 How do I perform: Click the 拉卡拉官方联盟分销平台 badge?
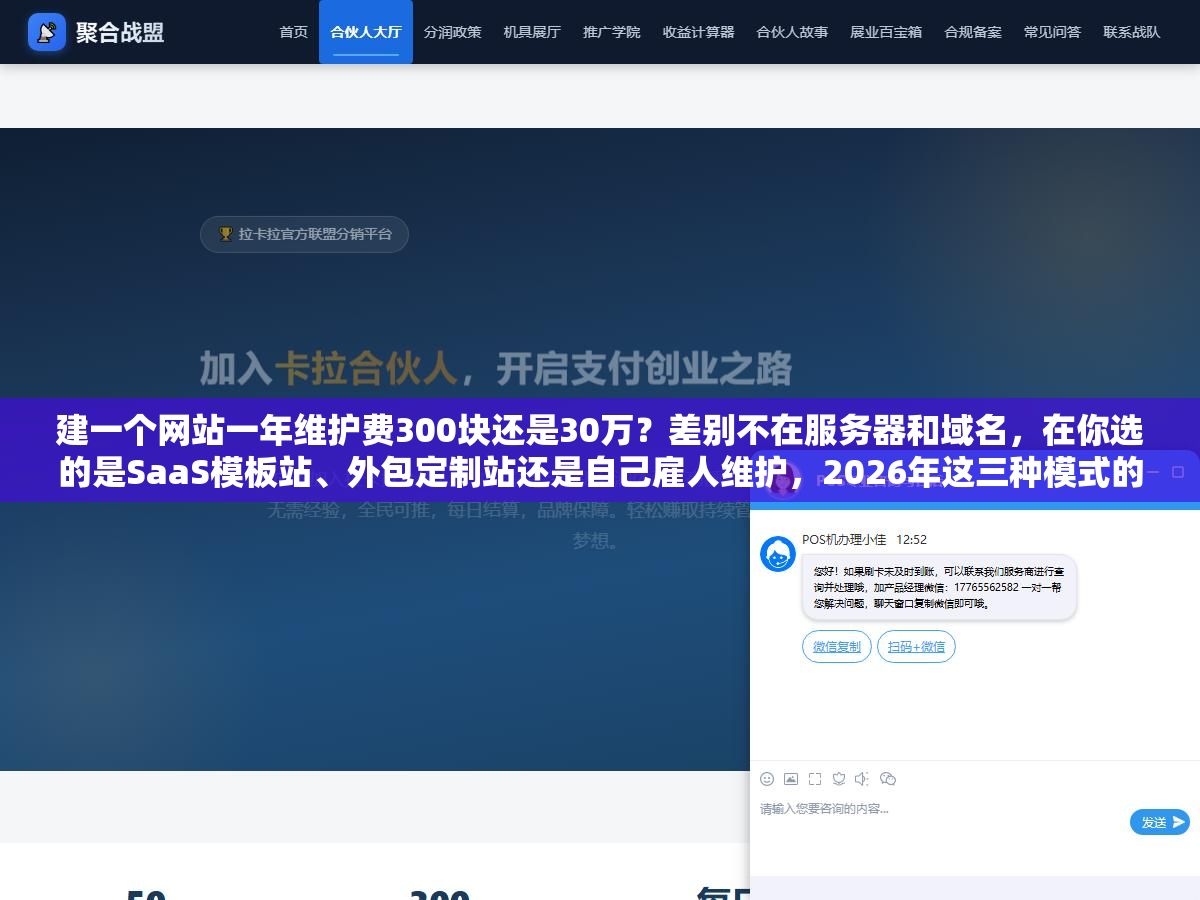click(304, 234)
